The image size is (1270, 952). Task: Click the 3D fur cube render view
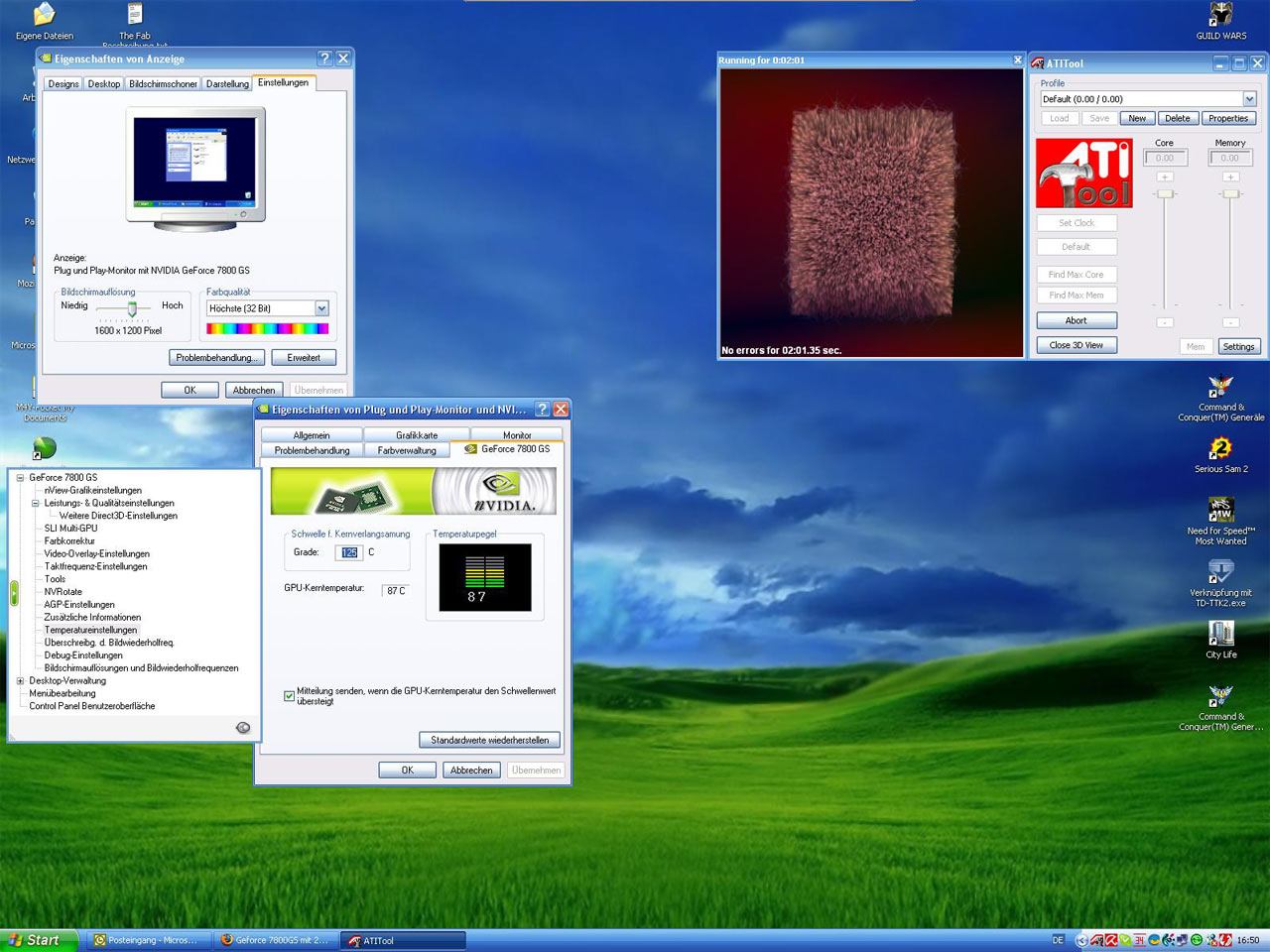[871, 213]
